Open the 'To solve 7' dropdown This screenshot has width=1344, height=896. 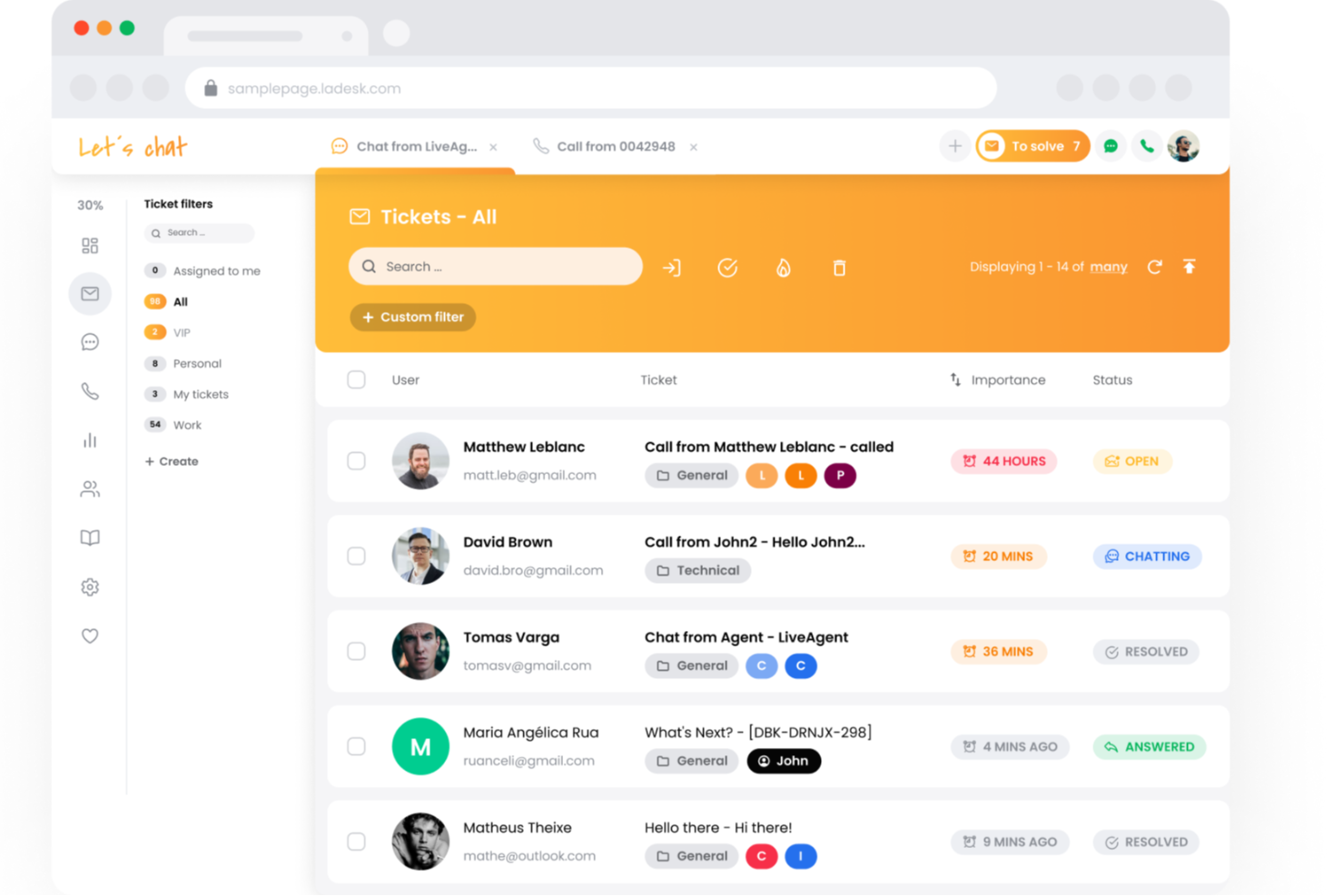pos(1033,145)
